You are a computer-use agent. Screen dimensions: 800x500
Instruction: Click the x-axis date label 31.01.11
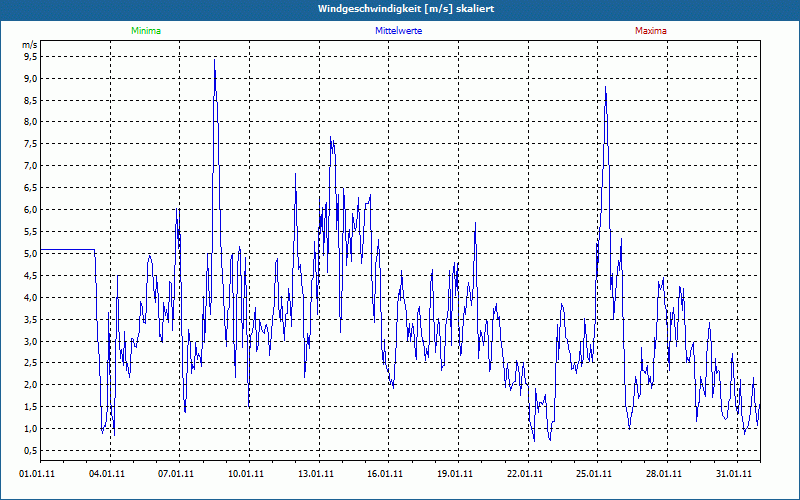[x=734, y=474]
